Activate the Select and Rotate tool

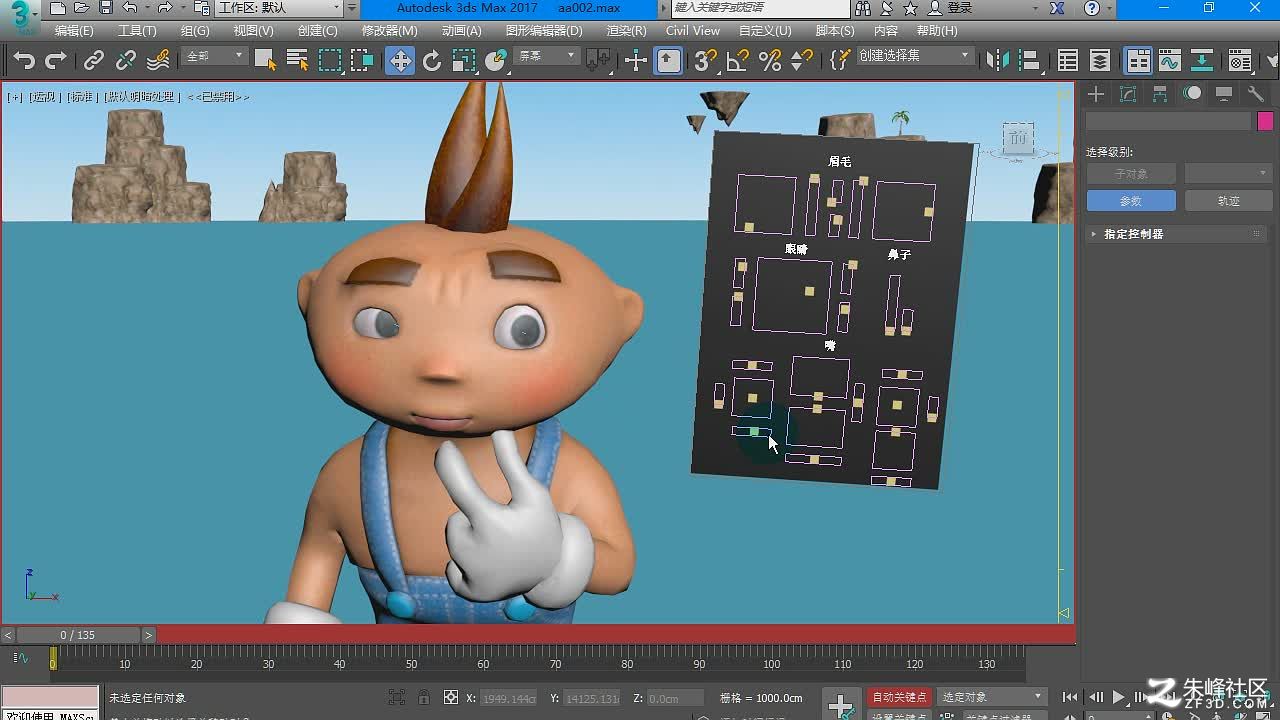[x=432, y=61]
